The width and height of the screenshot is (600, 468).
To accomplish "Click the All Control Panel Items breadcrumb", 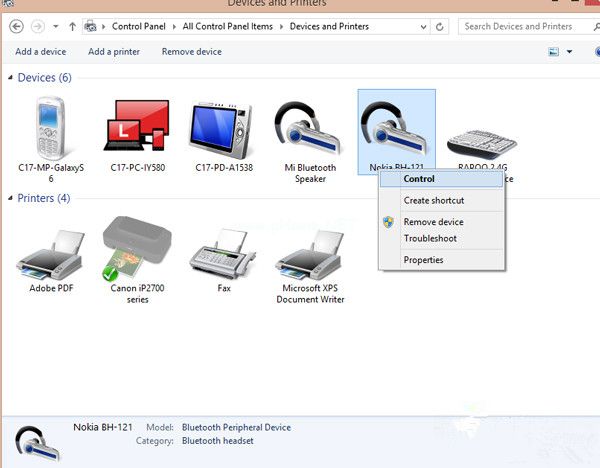I will [227, 26].
